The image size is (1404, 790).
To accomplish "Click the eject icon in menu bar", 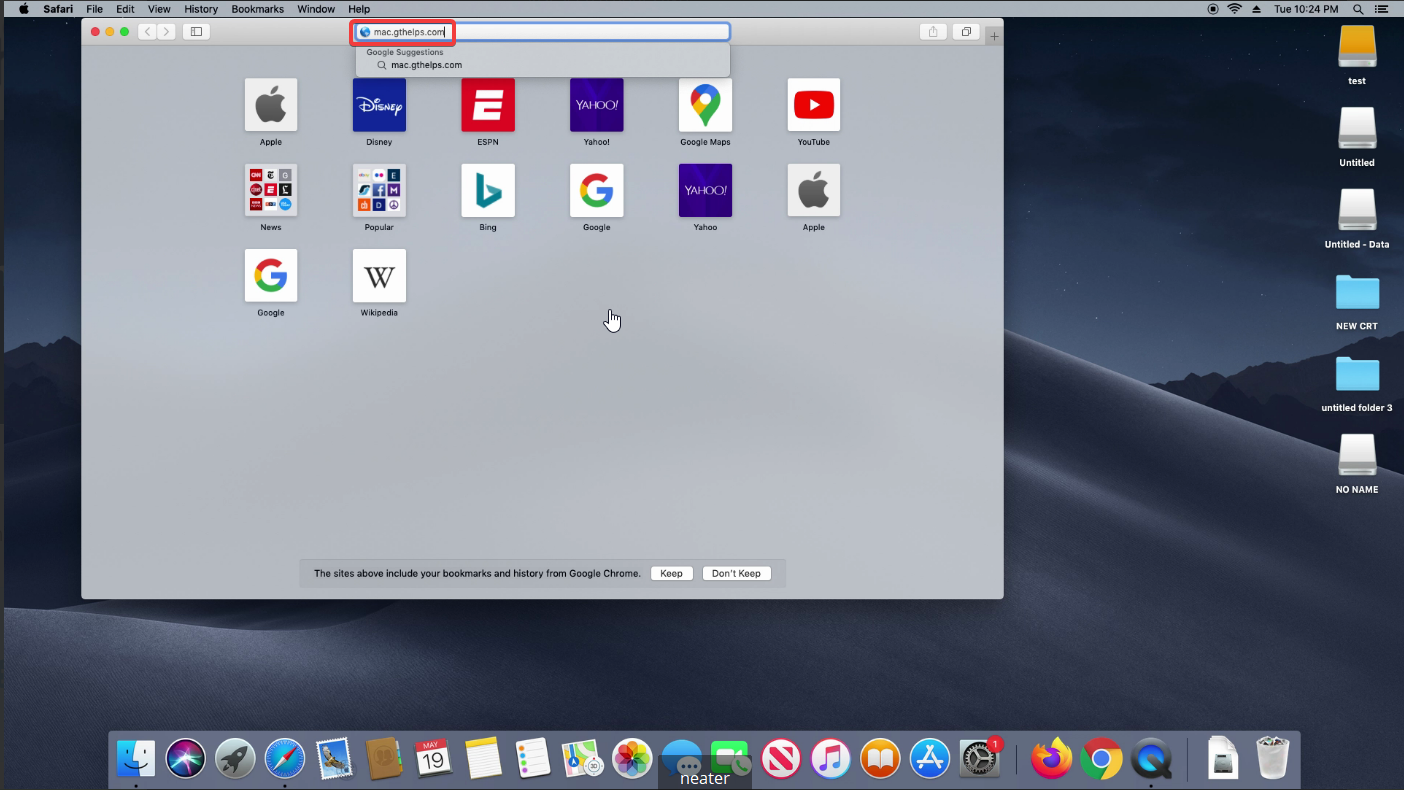I will coord(1259,9).
